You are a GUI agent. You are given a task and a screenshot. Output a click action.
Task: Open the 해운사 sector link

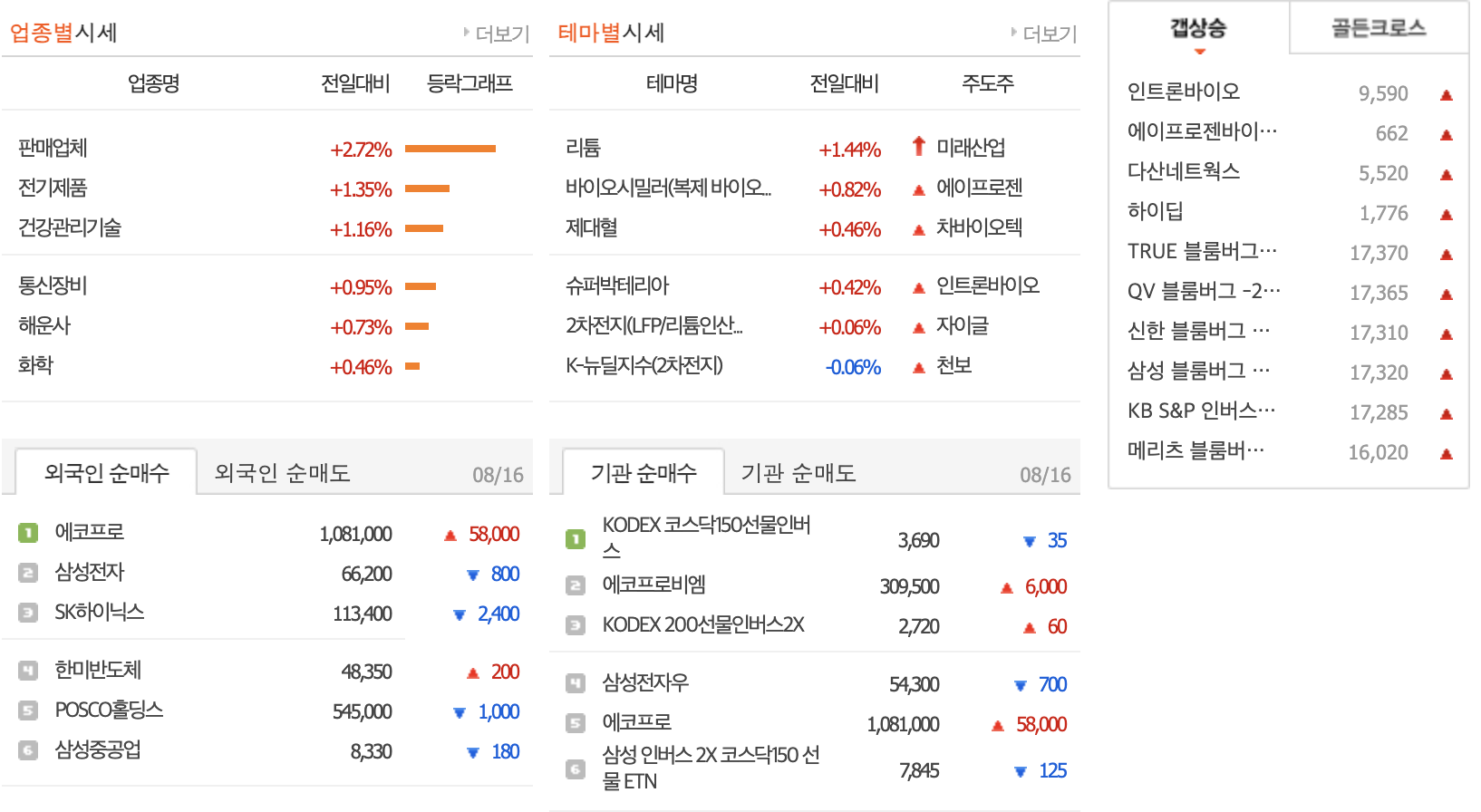[x=44, y=325]
